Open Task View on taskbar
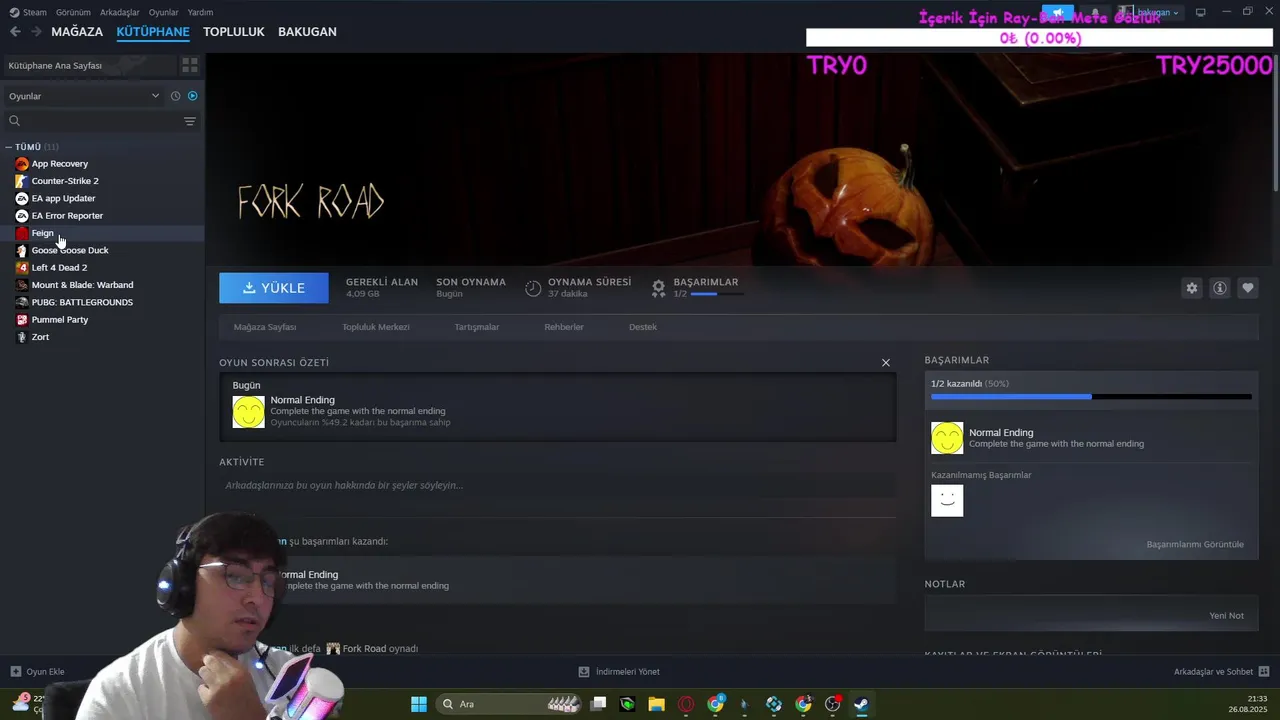Viewport: 1280px width, 720px height. click(x=598, y=704)
